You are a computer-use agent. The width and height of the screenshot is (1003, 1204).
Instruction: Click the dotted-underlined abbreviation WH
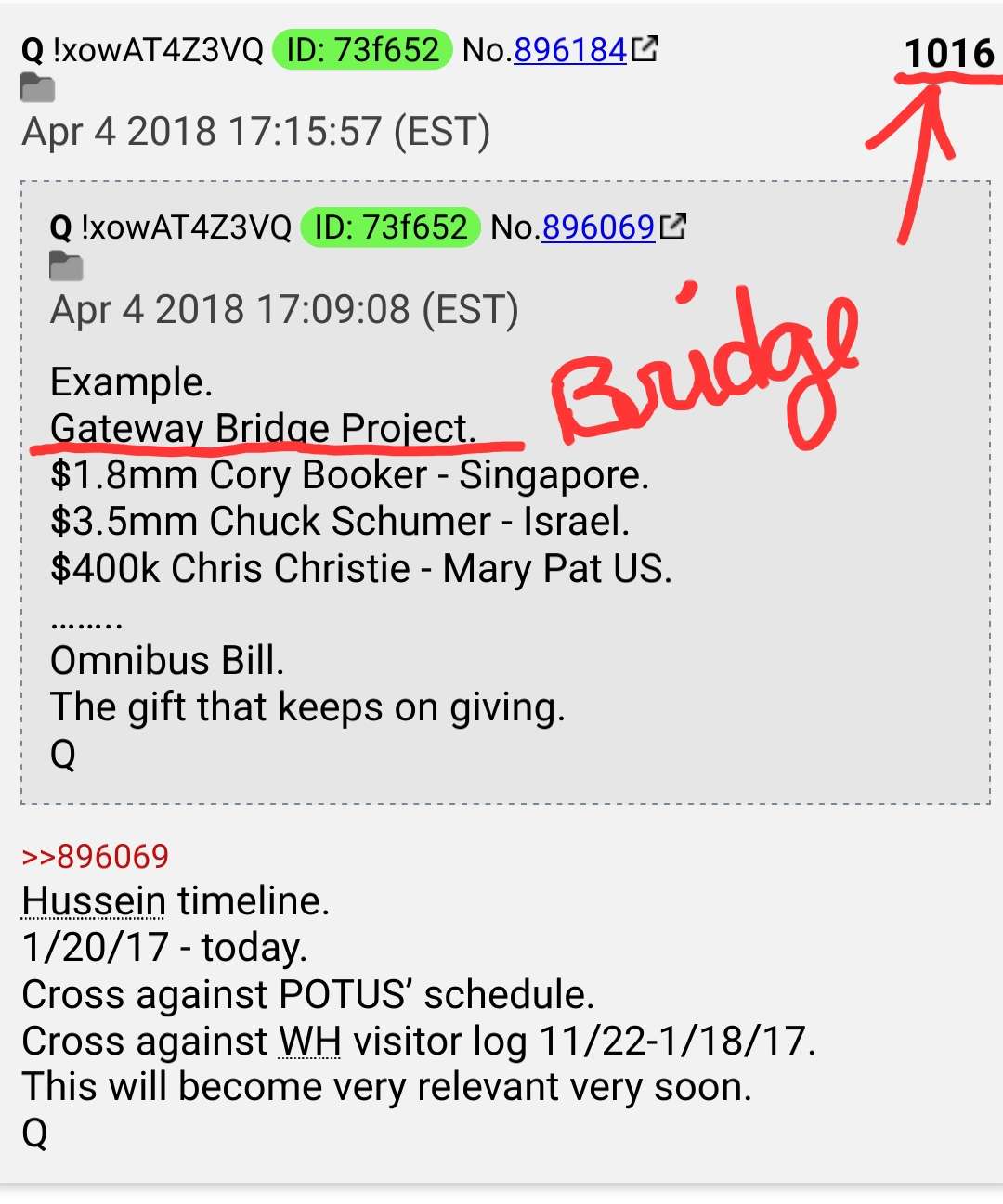[309, 1041]
